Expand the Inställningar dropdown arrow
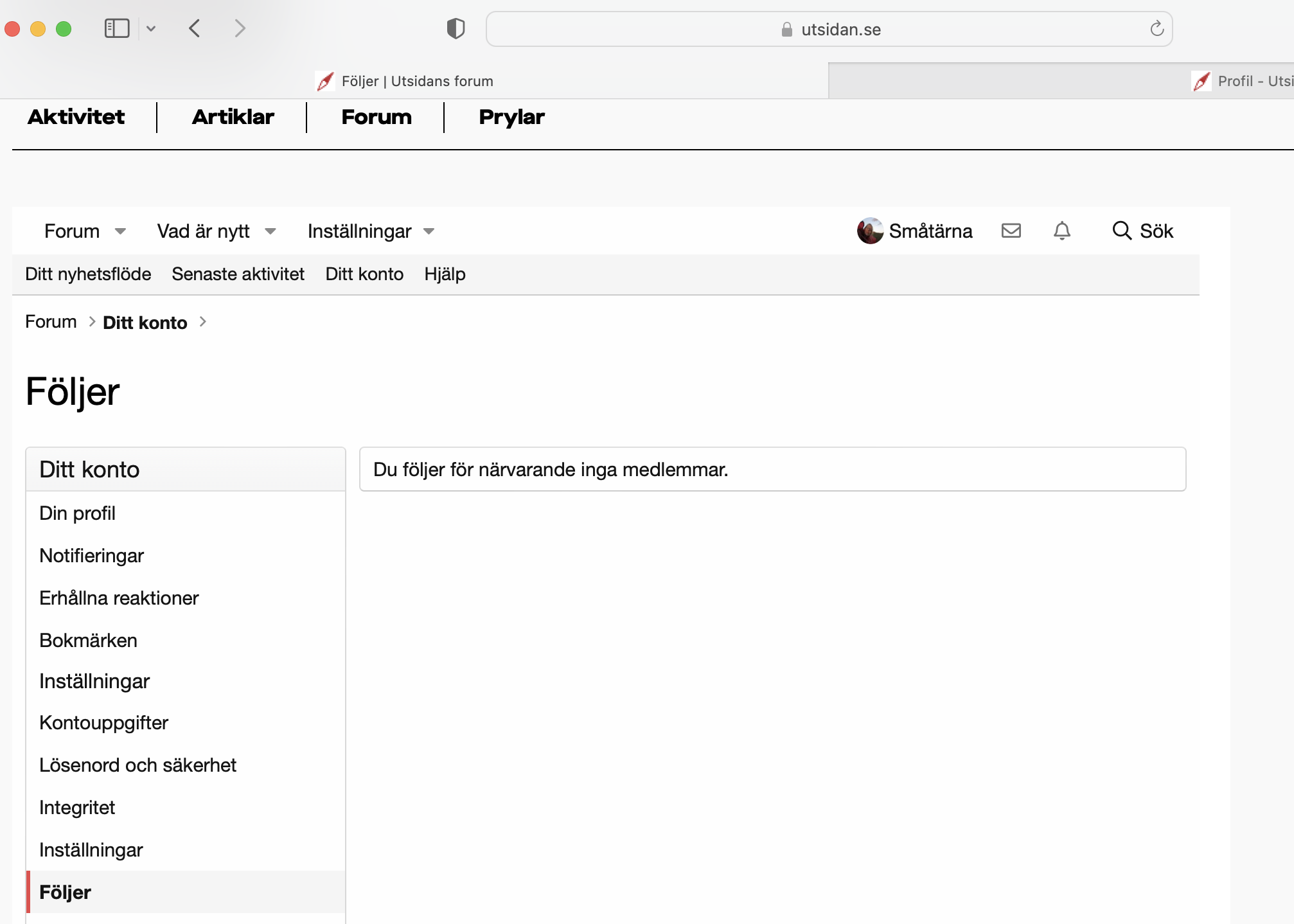This screenshot has width=1294, height=924. click(429, 231)
